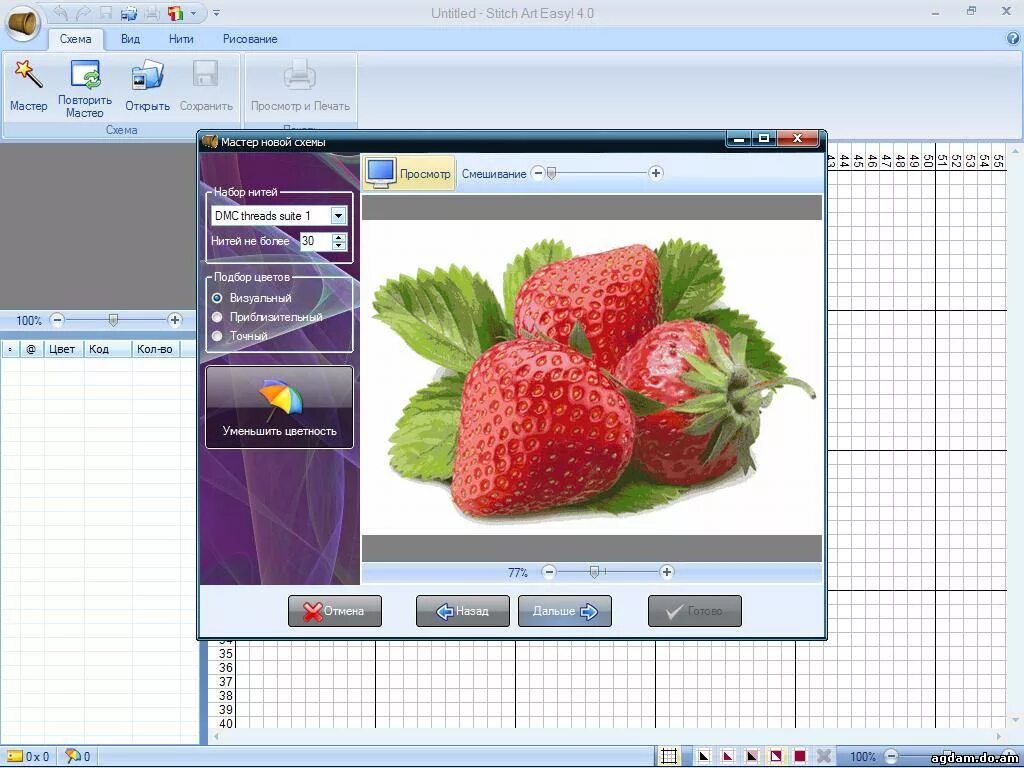This screenshot has width=1024, height=768.
Task: Open the DMC threads suite 1 dropdown
Action: 338,215
